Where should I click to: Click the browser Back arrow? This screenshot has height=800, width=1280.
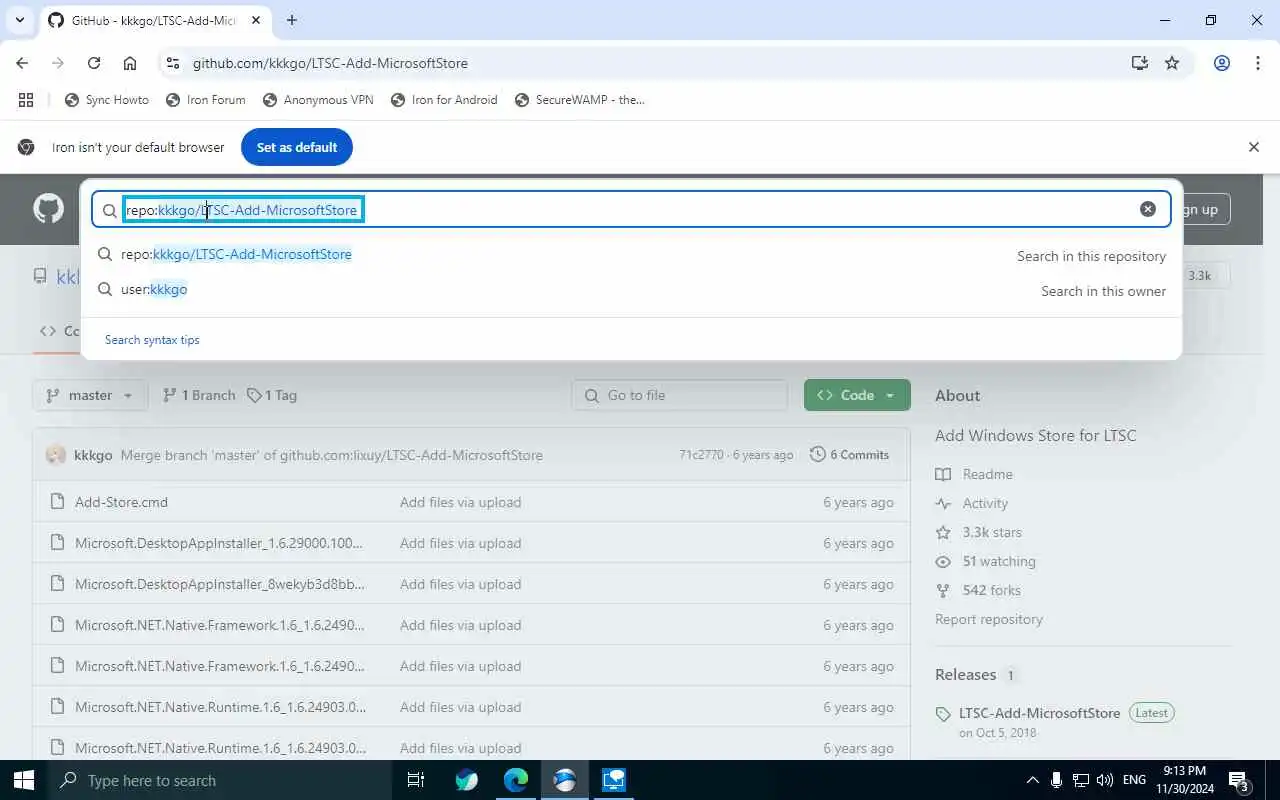[x=22, y=63]
